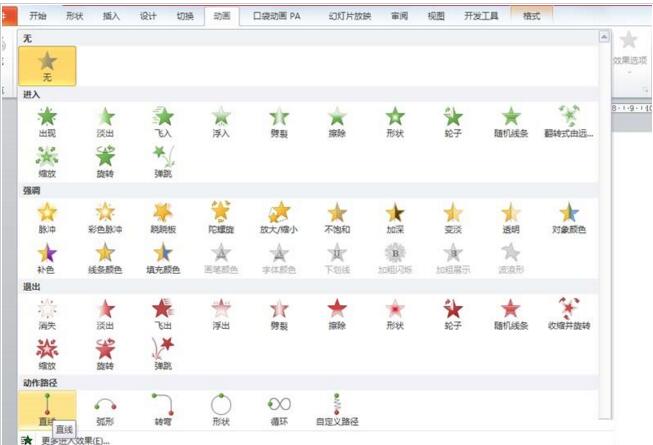Image resolution: width=653 pixels, height=445 pixels.
Task: Select the 彩色脉冲 emphasis effect
Action: [x=105, y=218]
